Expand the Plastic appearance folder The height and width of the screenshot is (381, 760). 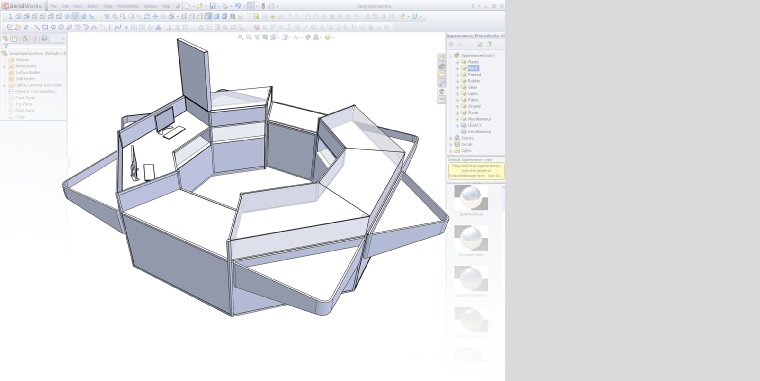coord(457,62)
